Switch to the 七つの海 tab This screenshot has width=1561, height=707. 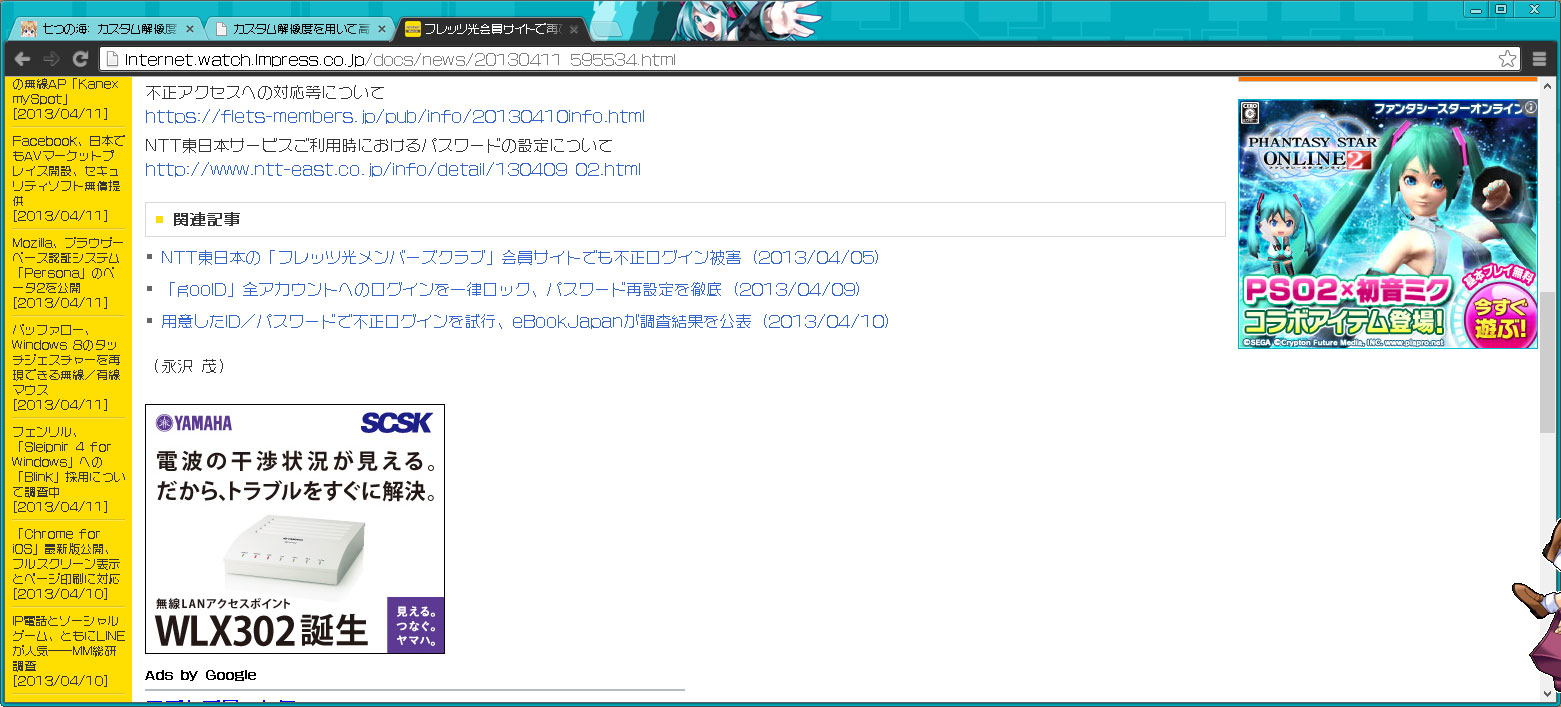105,29
